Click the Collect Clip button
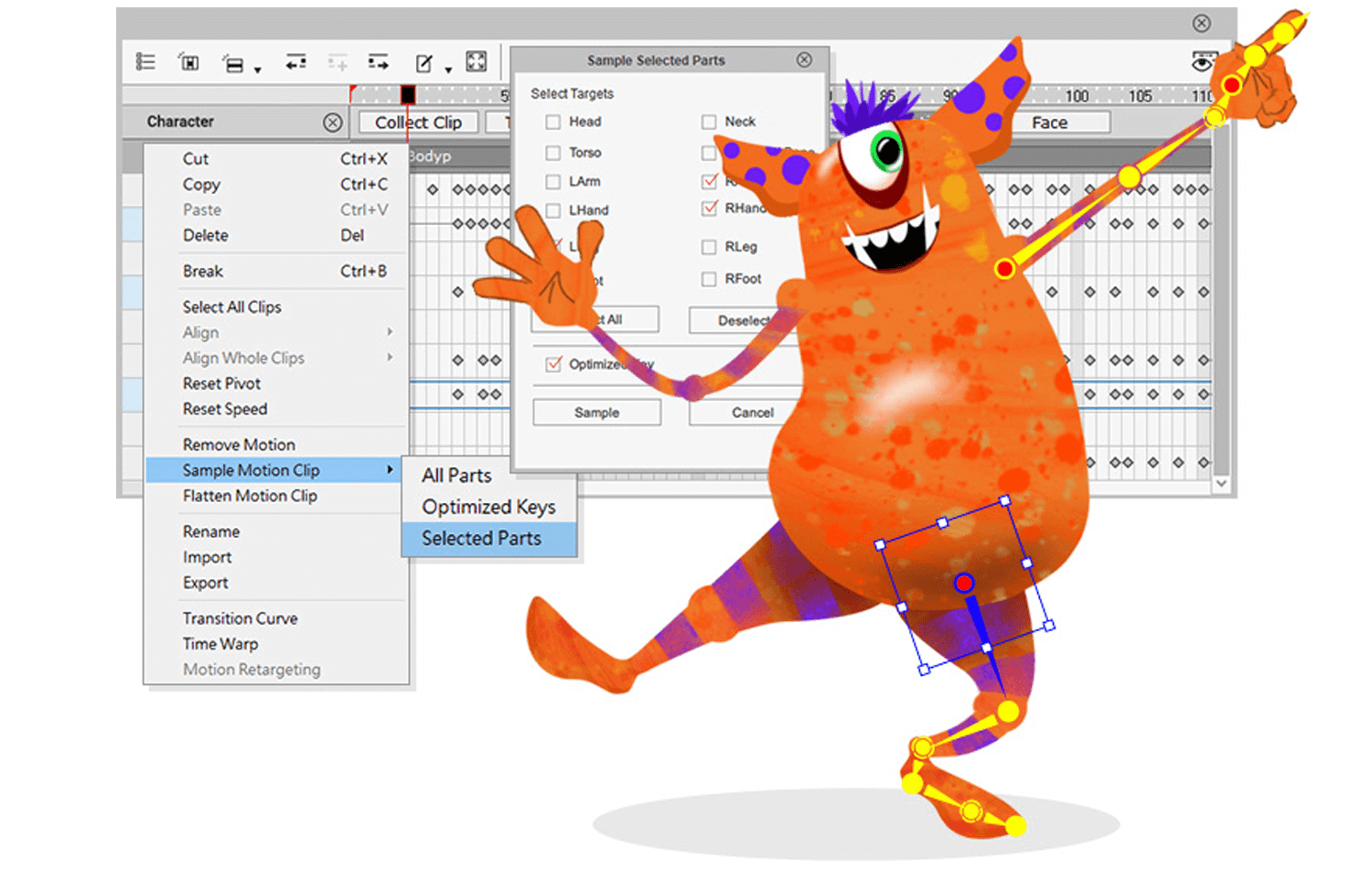Image resolution: width=1372 pixels, height=869 pixels. 418,123
